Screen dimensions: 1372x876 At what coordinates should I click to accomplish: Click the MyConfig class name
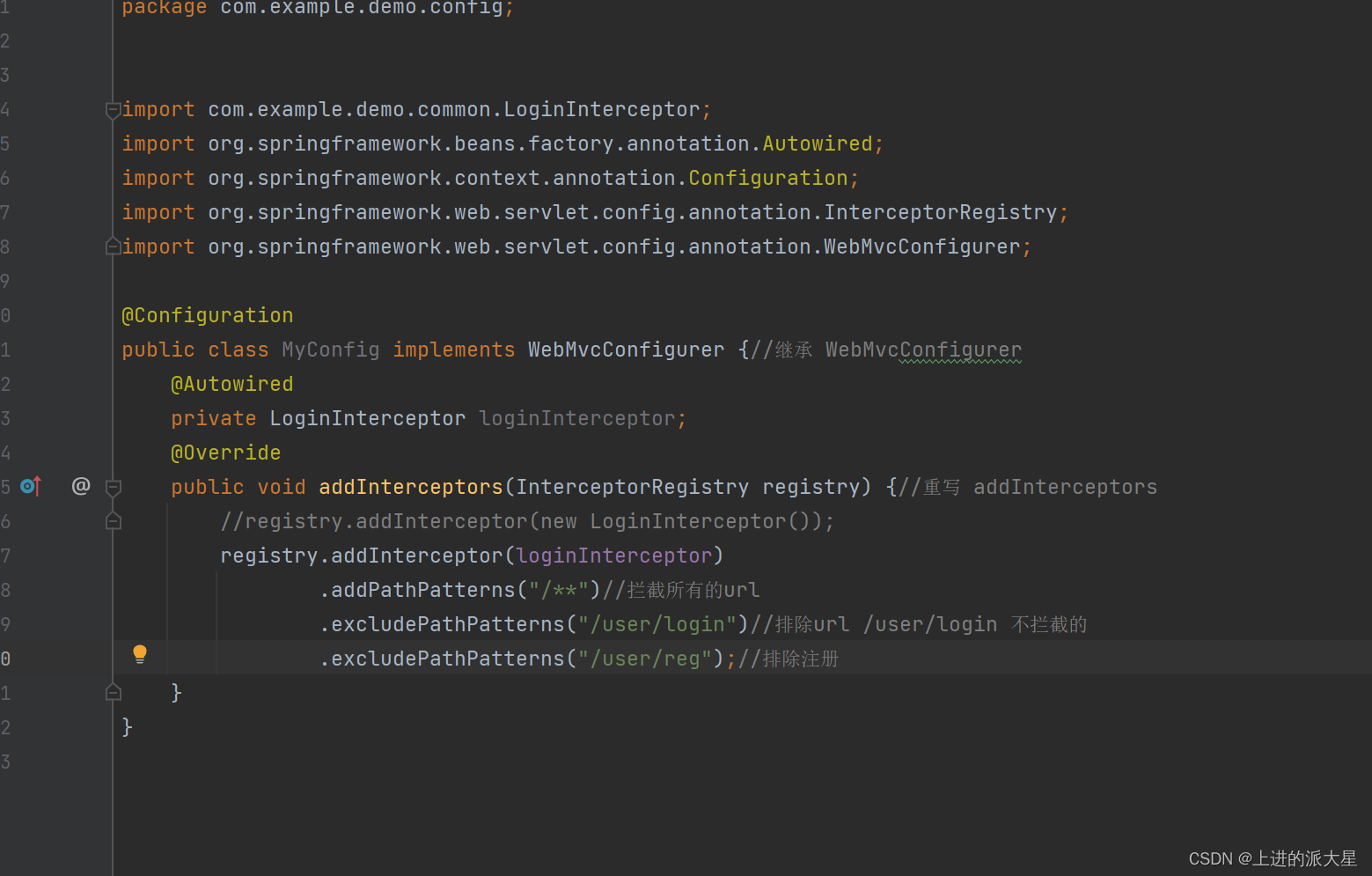[x=331, y=350]
